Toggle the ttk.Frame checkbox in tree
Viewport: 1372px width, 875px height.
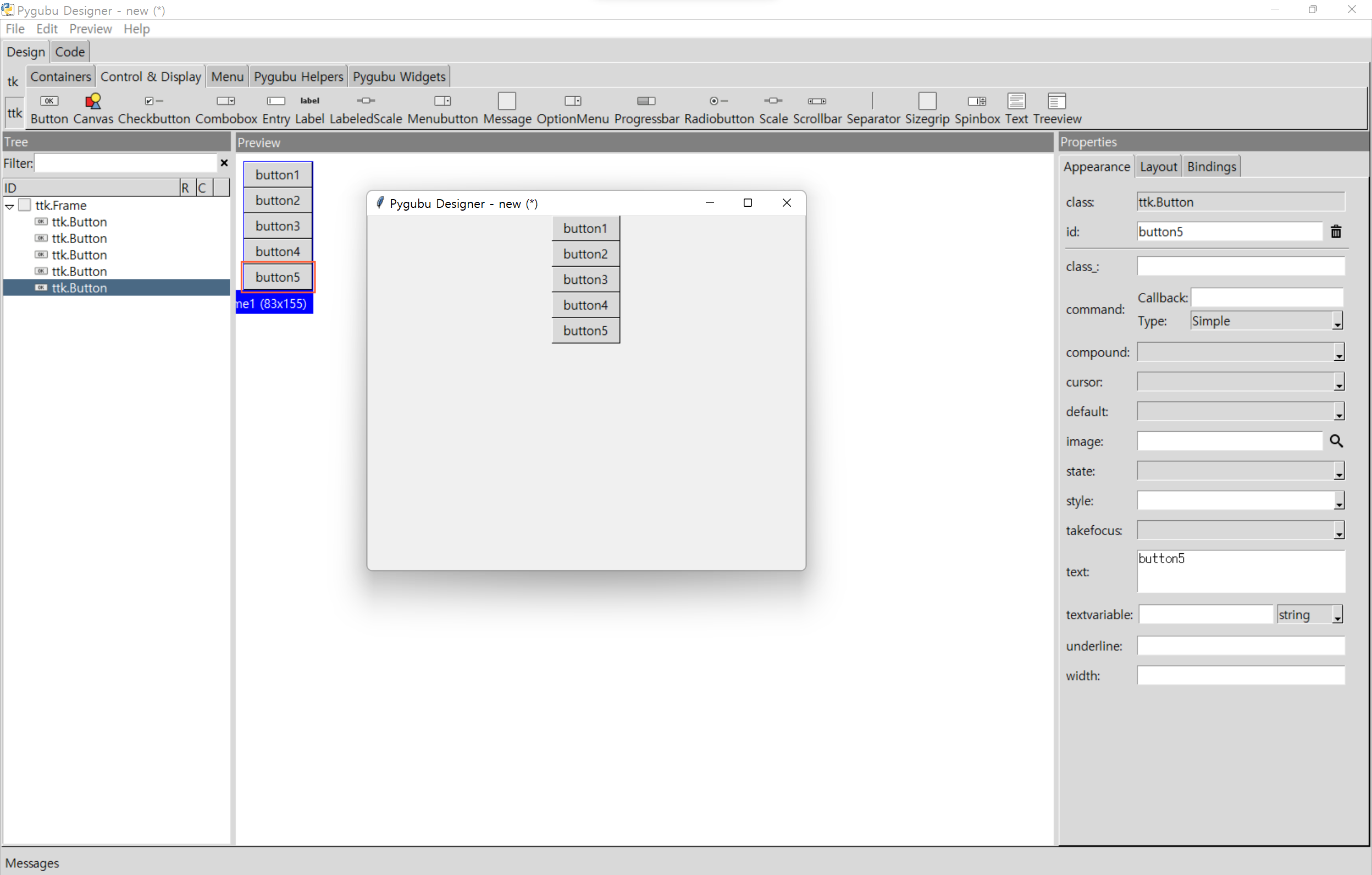25,205
